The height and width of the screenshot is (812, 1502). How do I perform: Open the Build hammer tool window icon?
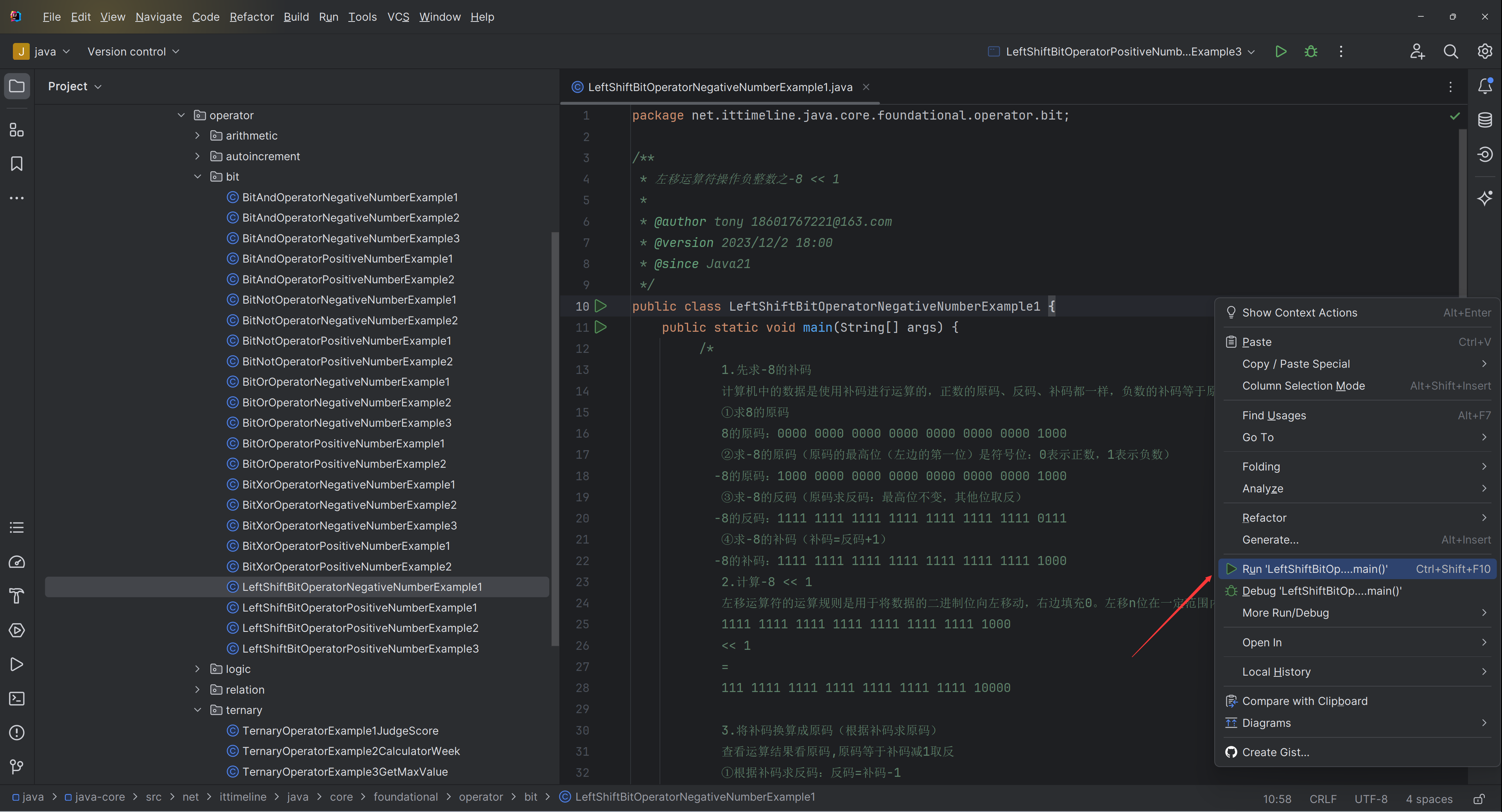point(17,596)
